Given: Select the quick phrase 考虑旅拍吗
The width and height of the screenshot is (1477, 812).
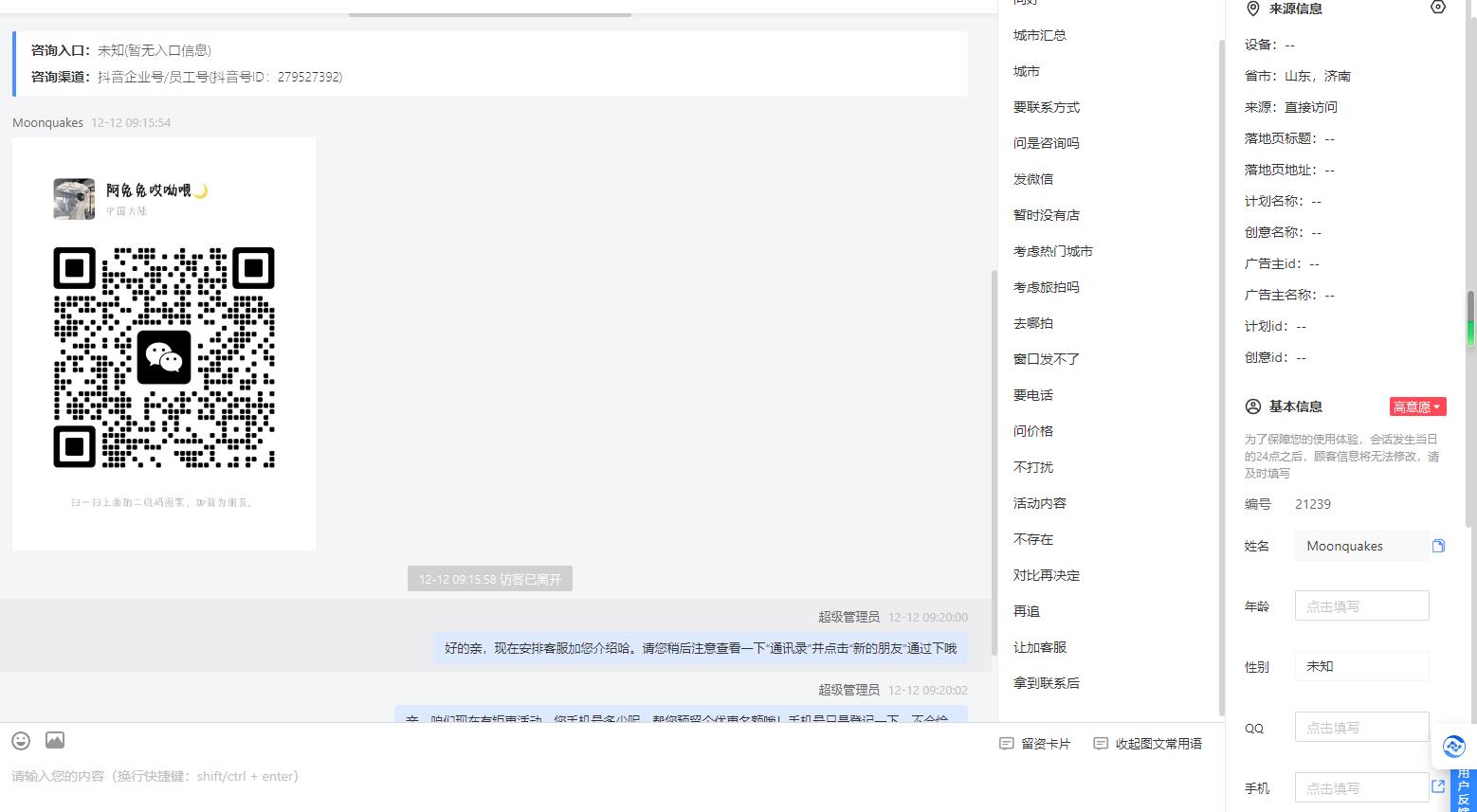Looking at the screenshot, I should (1046, 287).
